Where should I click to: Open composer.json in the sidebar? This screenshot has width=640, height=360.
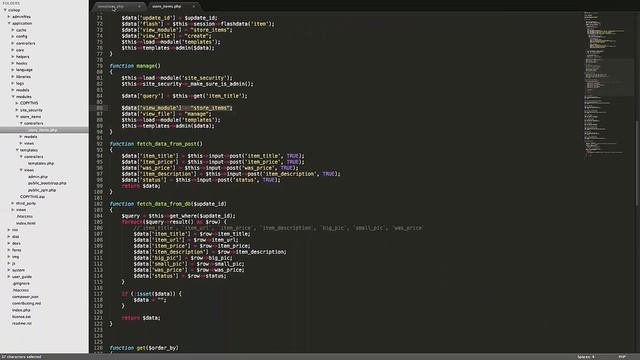[x=25, y=297]
